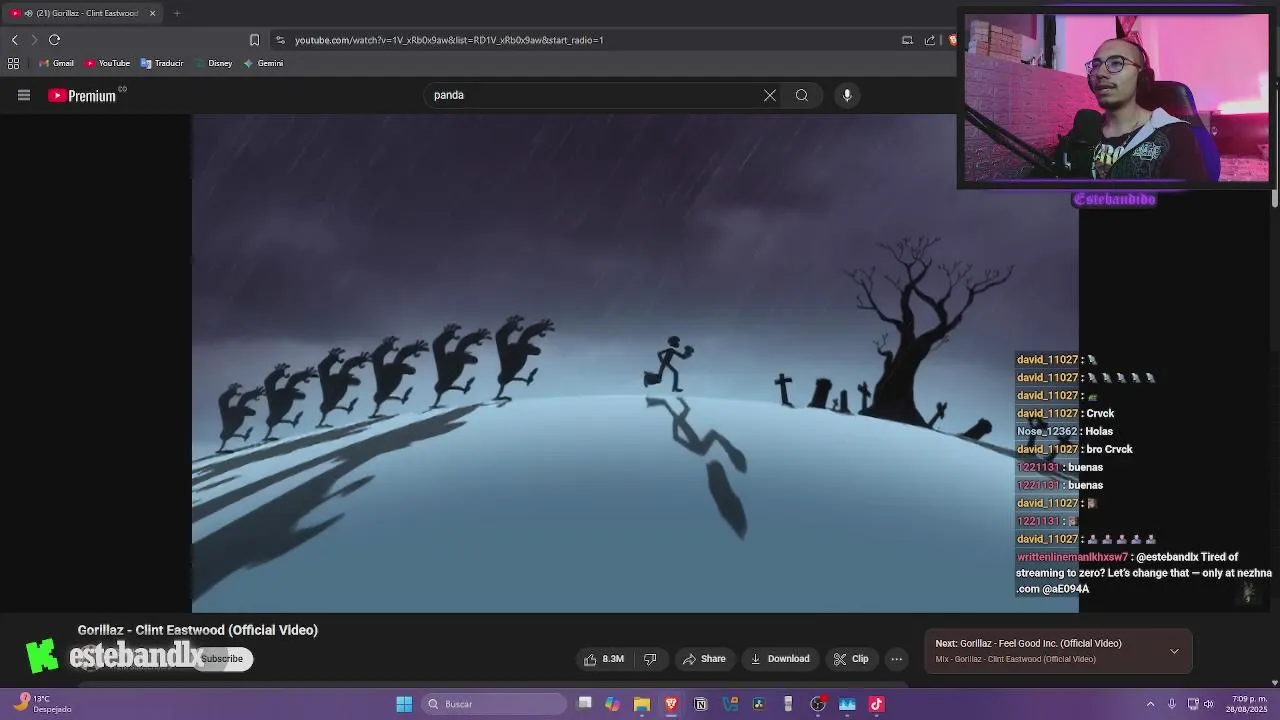The image size is (1280, 720).
Task: Select the 'Gorillaz - Clint Eastwood (Official Video)' title
Action: pyautogui.click(x=198, y=630)
